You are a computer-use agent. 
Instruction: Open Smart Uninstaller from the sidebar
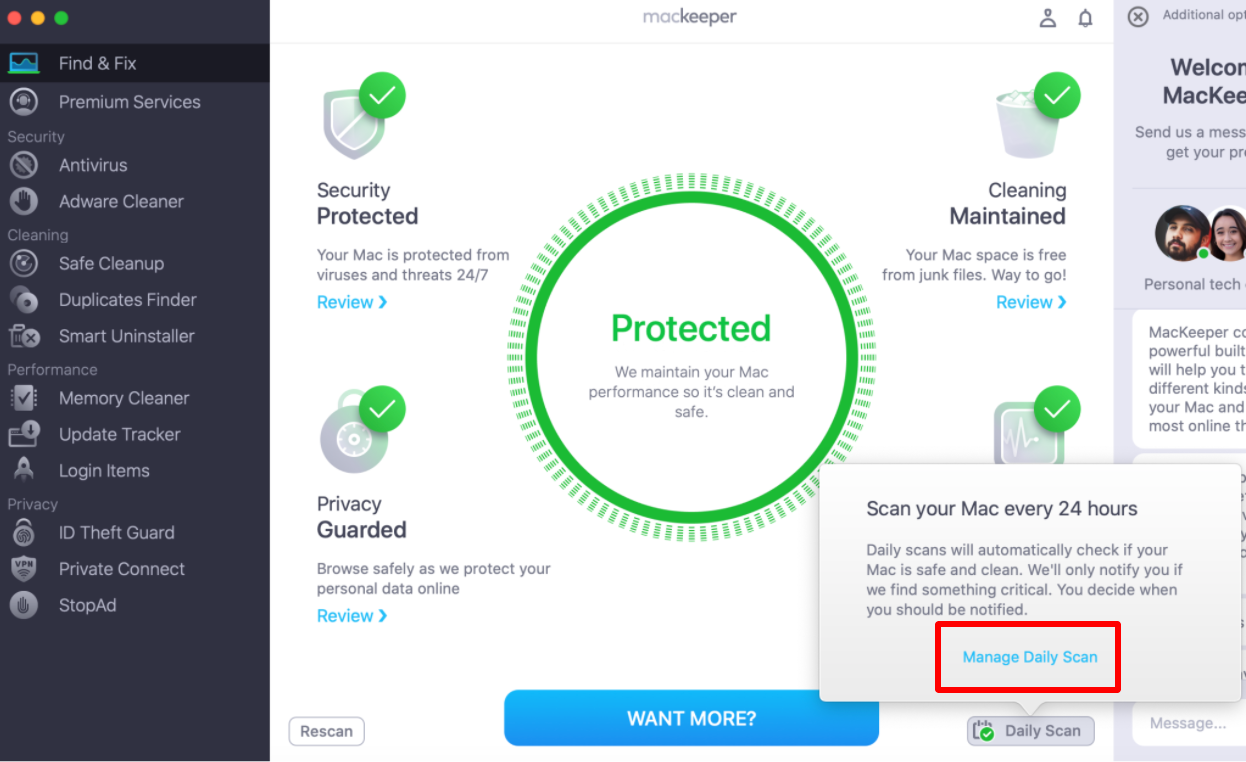point(135,336)
